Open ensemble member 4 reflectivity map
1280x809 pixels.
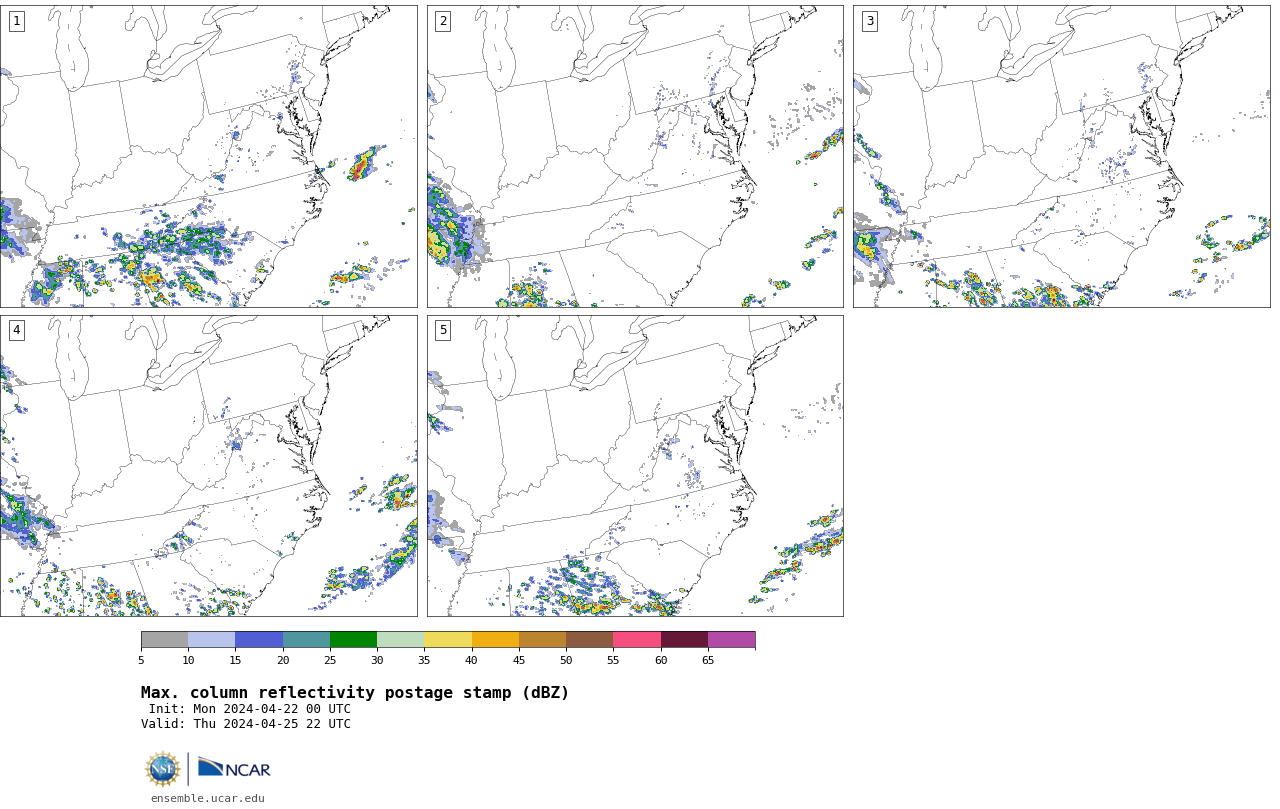coord(208,466)
